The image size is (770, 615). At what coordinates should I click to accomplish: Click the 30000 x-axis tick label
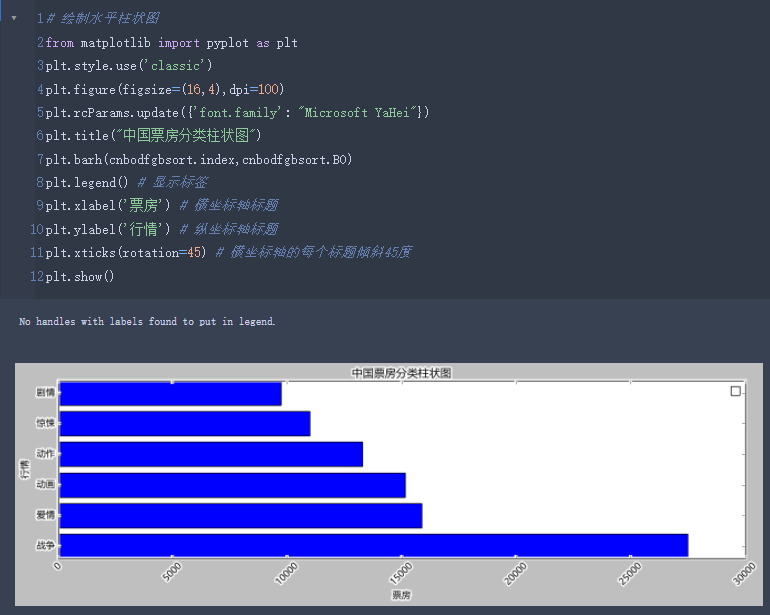[x=743, y=576]
